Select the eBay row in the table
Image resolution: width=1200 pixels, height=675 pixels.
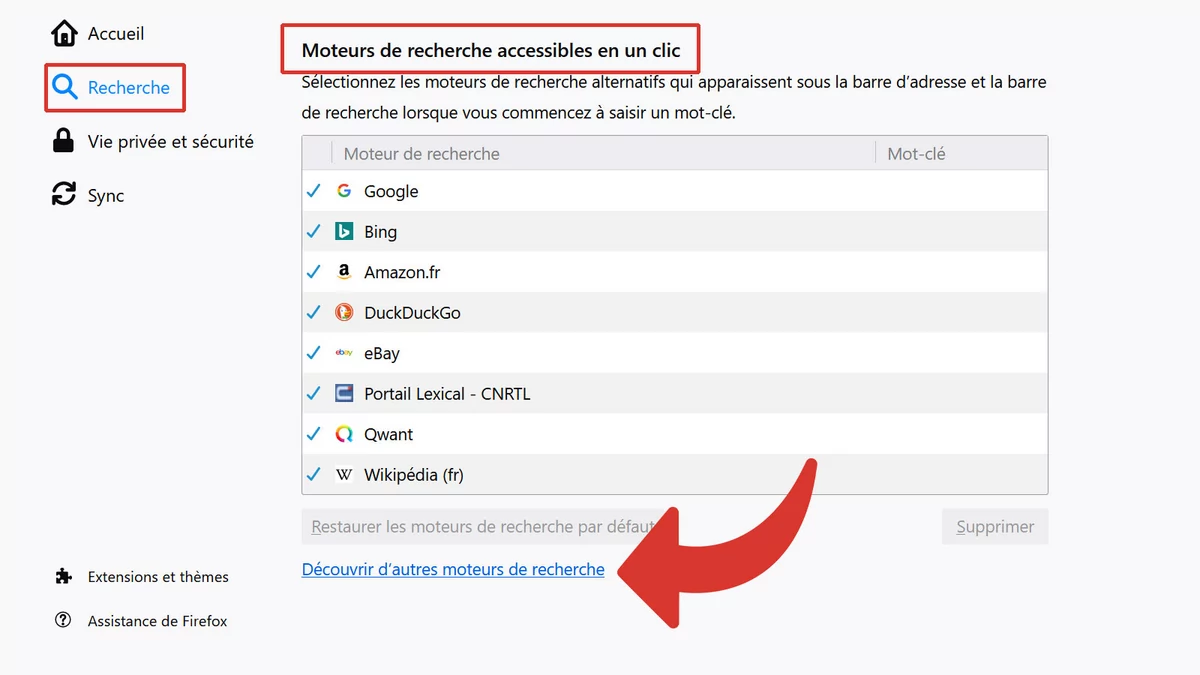pos(600,353)
